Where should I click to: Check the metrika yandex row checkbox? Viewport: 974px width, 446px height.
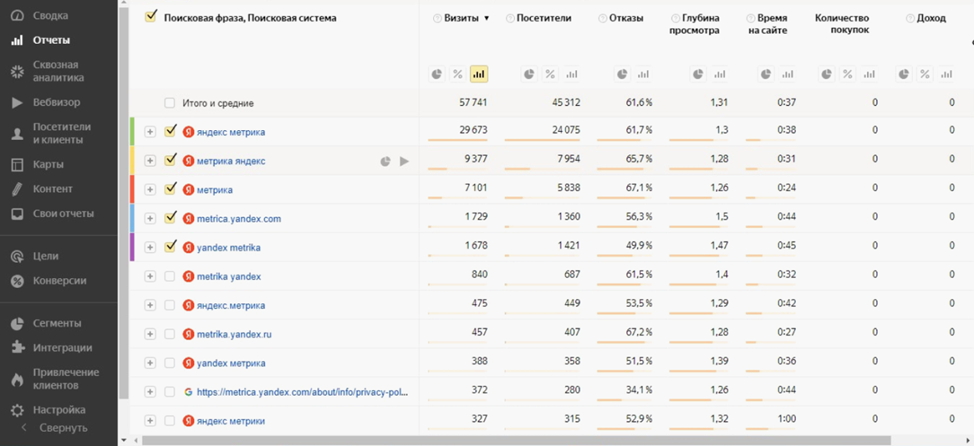point(170,276)
